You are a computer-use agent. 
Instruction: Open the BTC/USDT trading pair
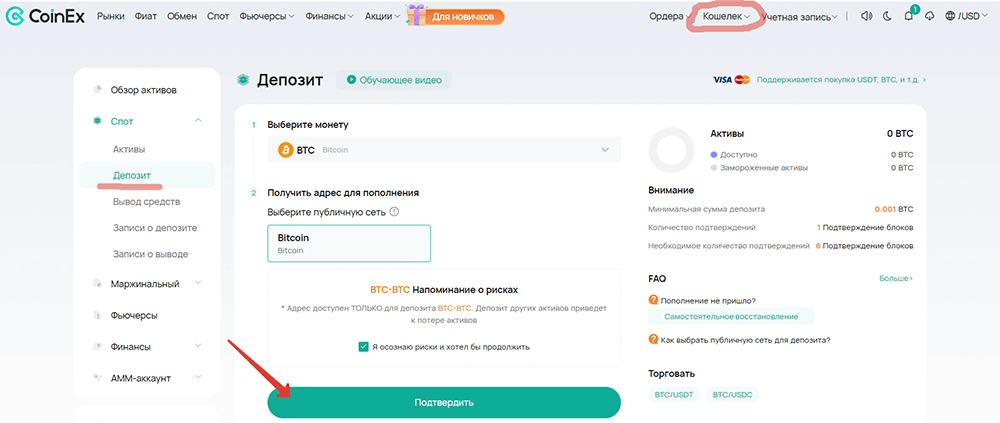pos(673,395)
